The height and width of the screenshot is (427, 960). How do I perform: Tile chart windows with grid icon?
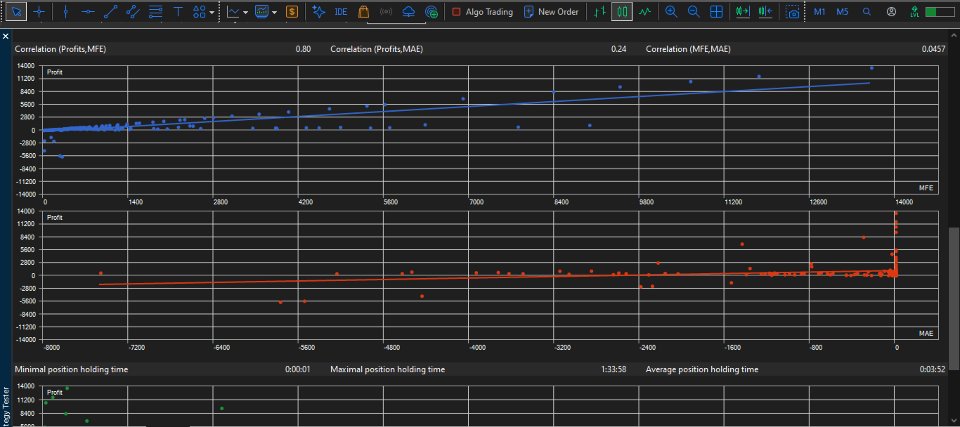[716, 12]
